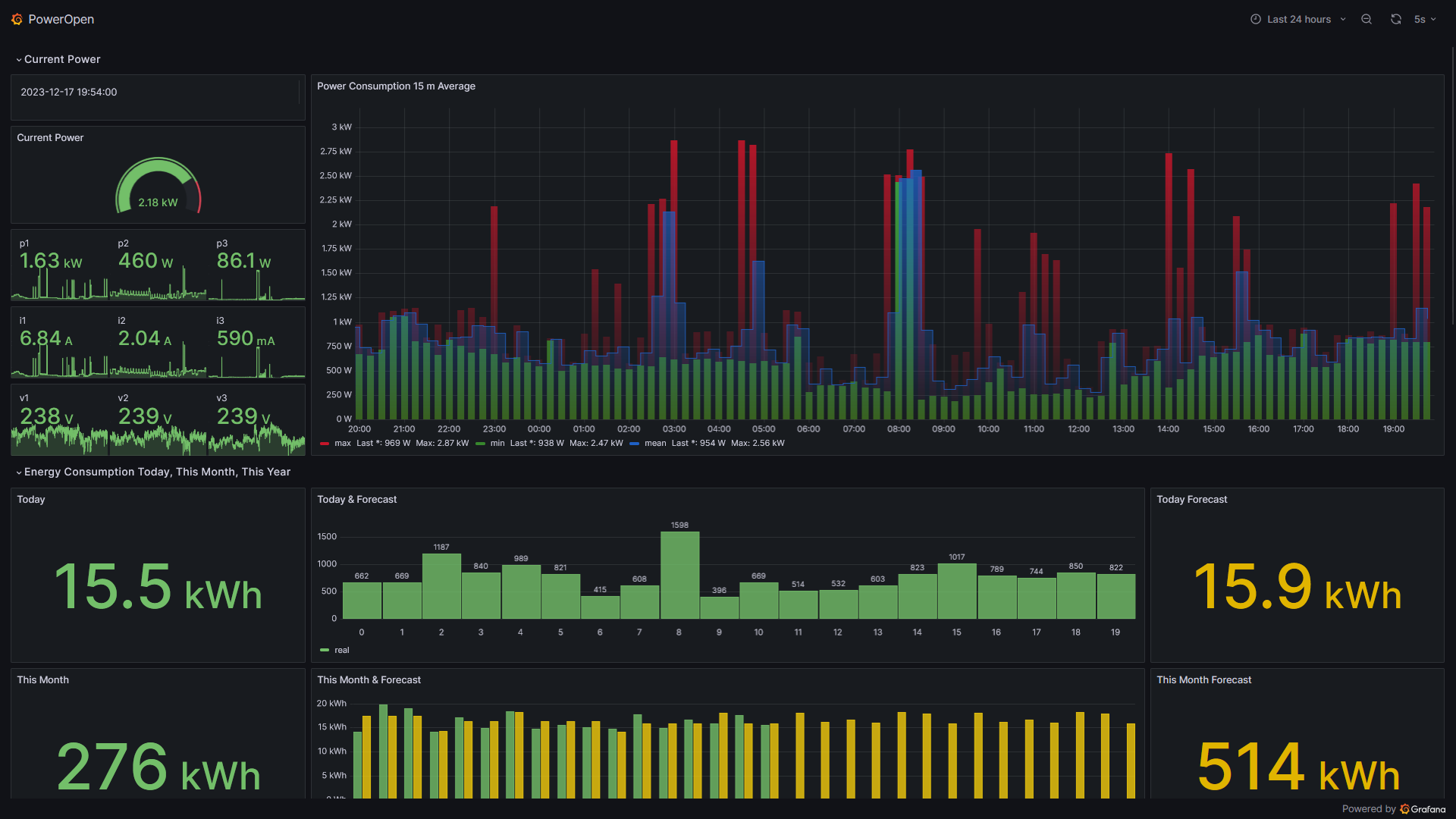1456x819 pixels.
Task: Toggle the min series in chart legend
Action: 497,444
